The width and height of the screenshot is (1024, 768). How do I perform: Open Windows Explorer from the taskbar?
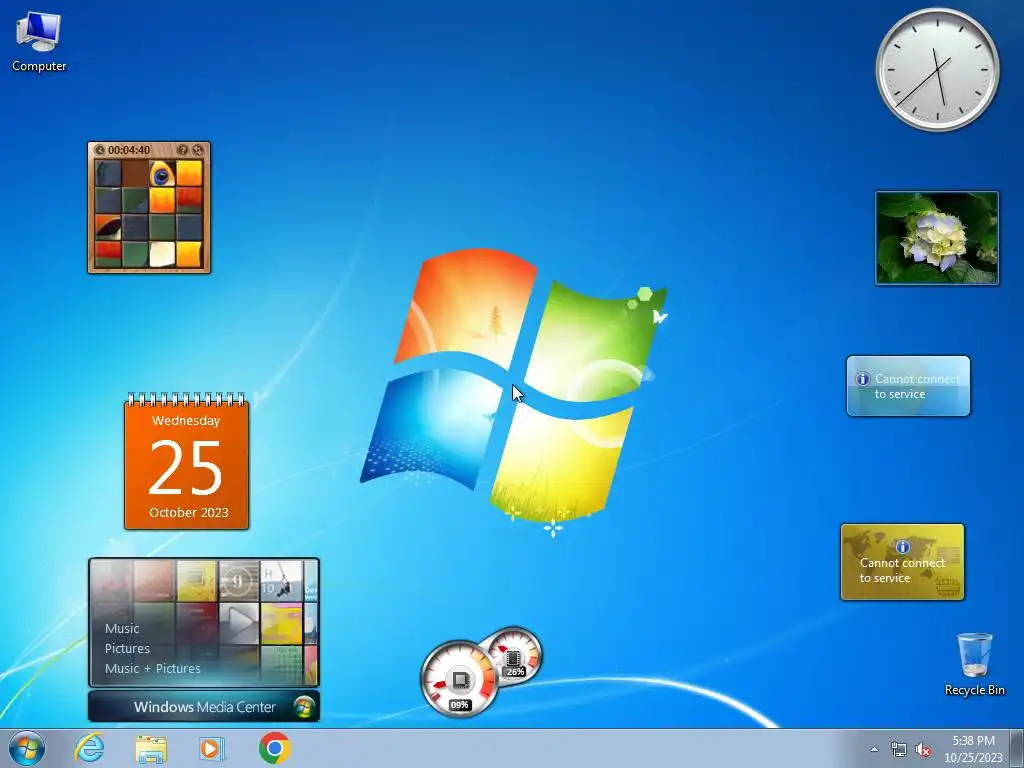[151, 748]
